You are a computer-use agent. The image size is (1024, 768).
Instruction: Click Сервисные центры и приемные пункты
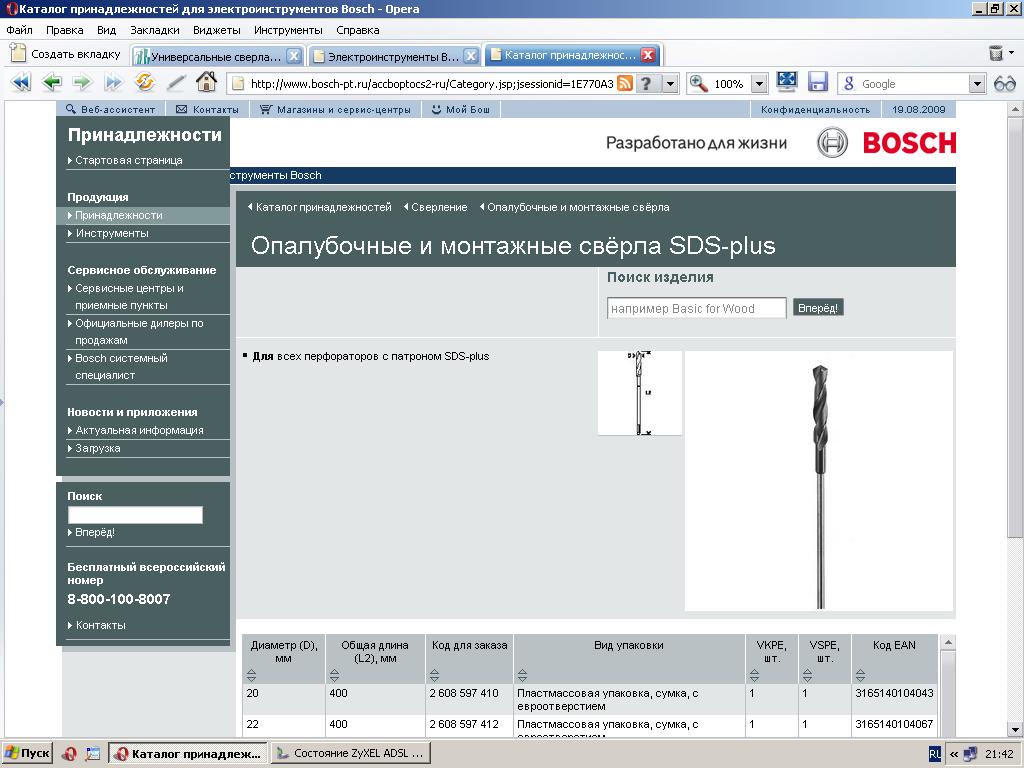pos(129,296)
